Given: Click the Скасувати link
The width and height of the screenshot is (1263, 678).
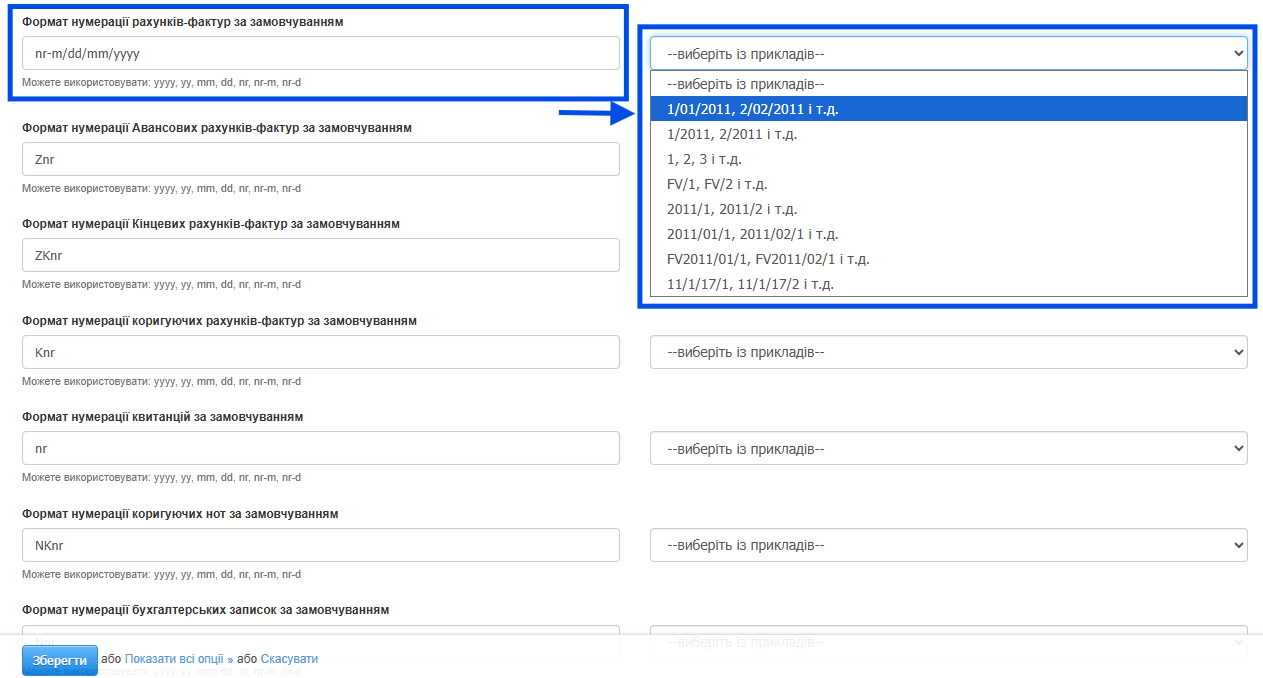Looking at the screenshot, I should tap(289, 659).
